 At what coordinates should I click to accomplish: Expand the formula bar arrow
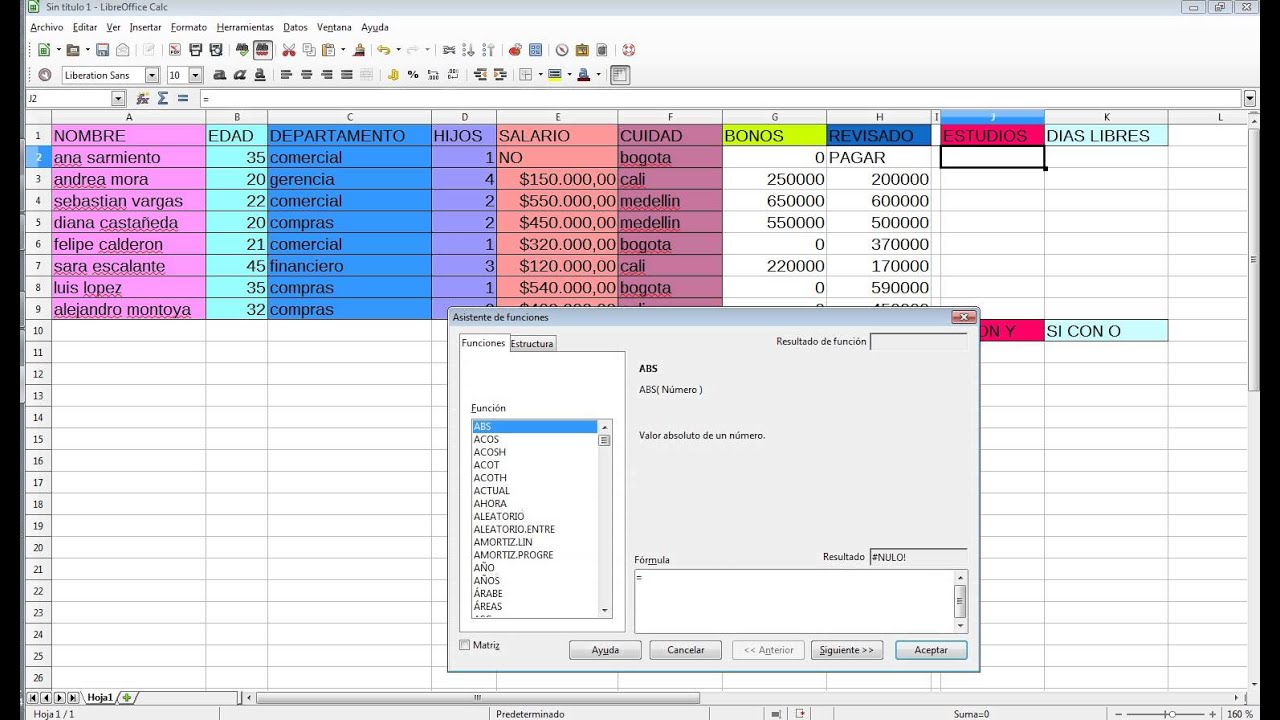[x=1249, y=98]
